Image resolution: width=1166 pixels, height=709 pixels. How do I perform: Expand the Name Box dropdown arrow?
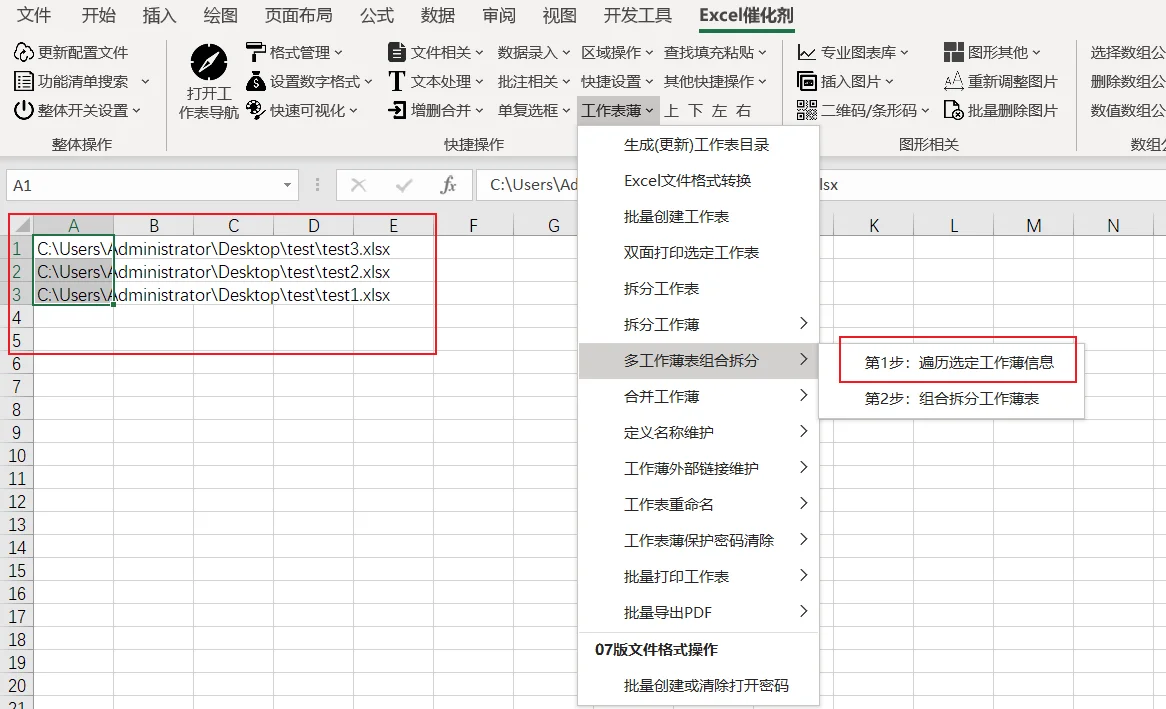click(x=287, y=185)
